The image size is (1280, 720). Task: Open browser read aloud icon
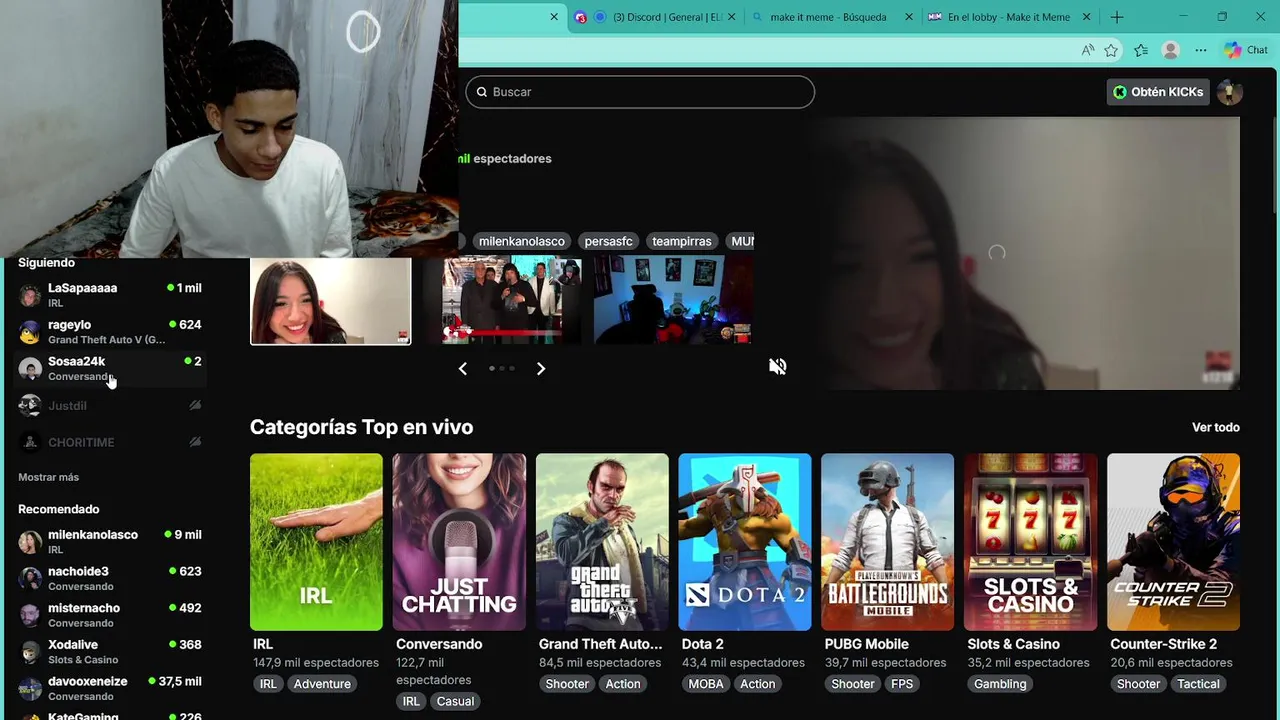(1087, 50)
